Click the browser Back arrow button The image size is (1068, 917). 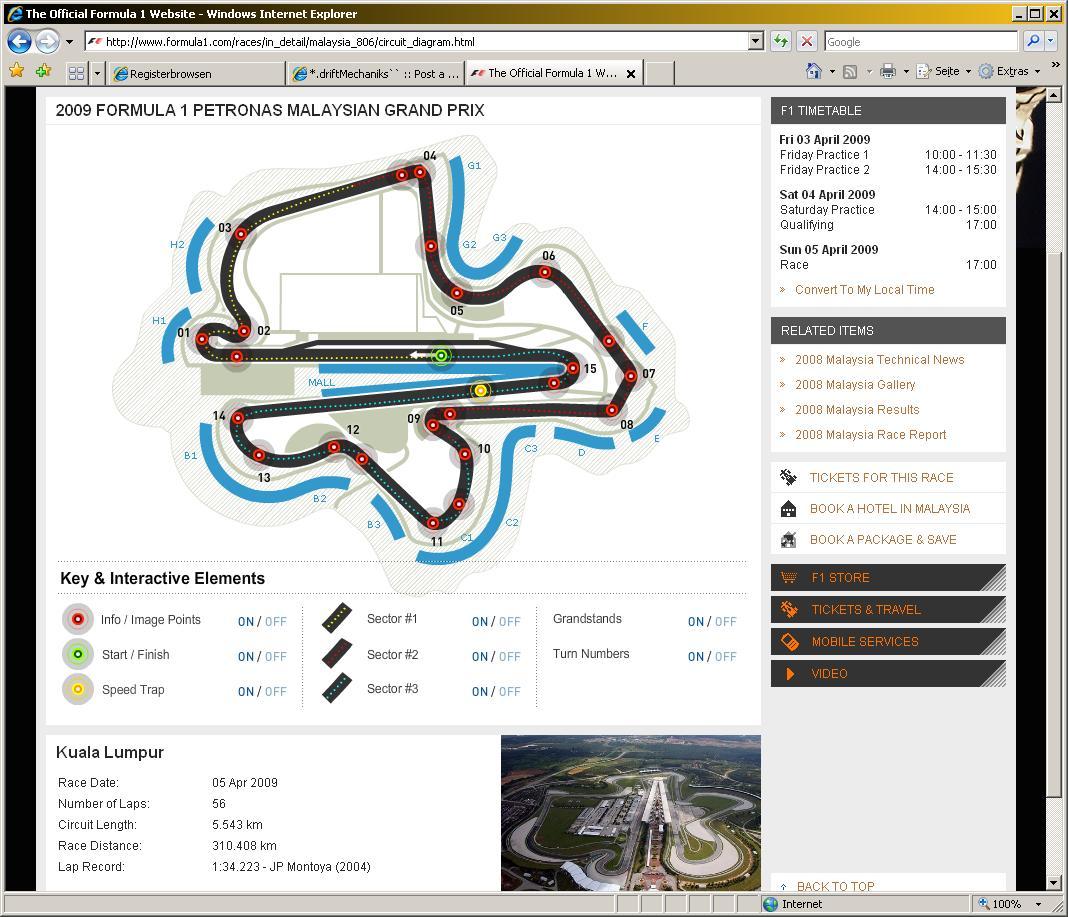(19, 42)
